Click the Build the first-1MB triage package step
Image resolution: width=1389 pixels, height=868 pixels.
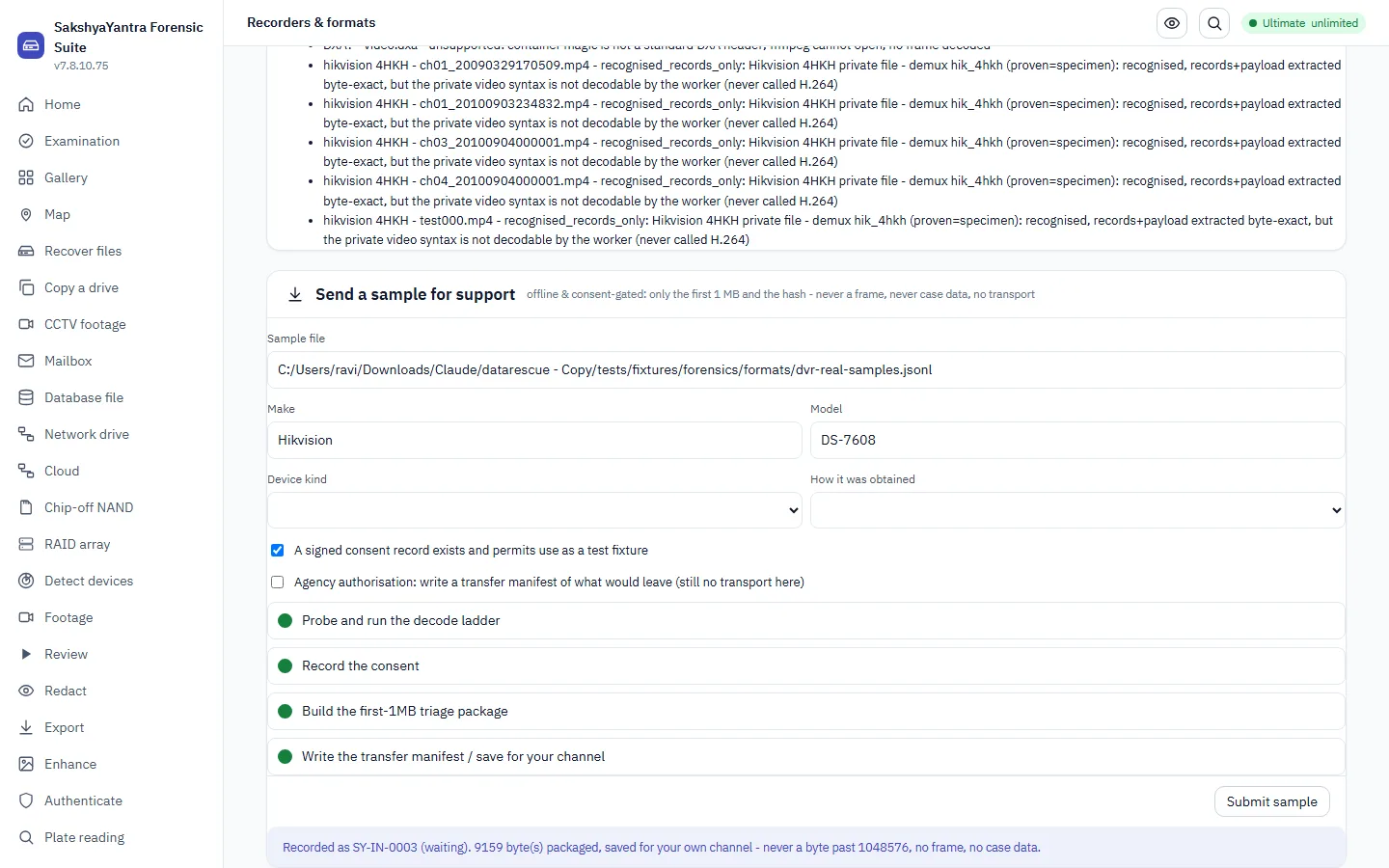(806, 711)
